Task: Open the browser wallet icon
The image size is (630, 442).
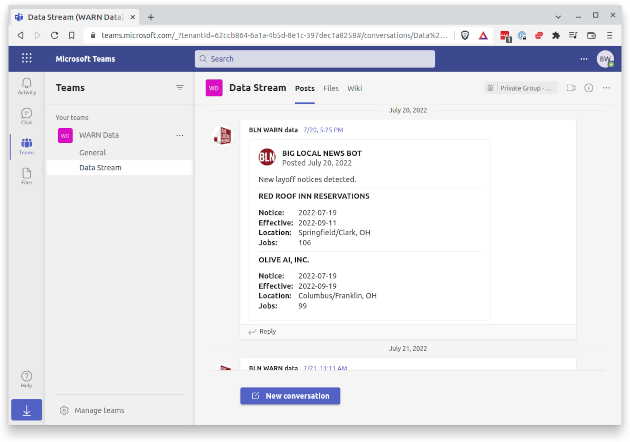Action: [x=591, y=35]
